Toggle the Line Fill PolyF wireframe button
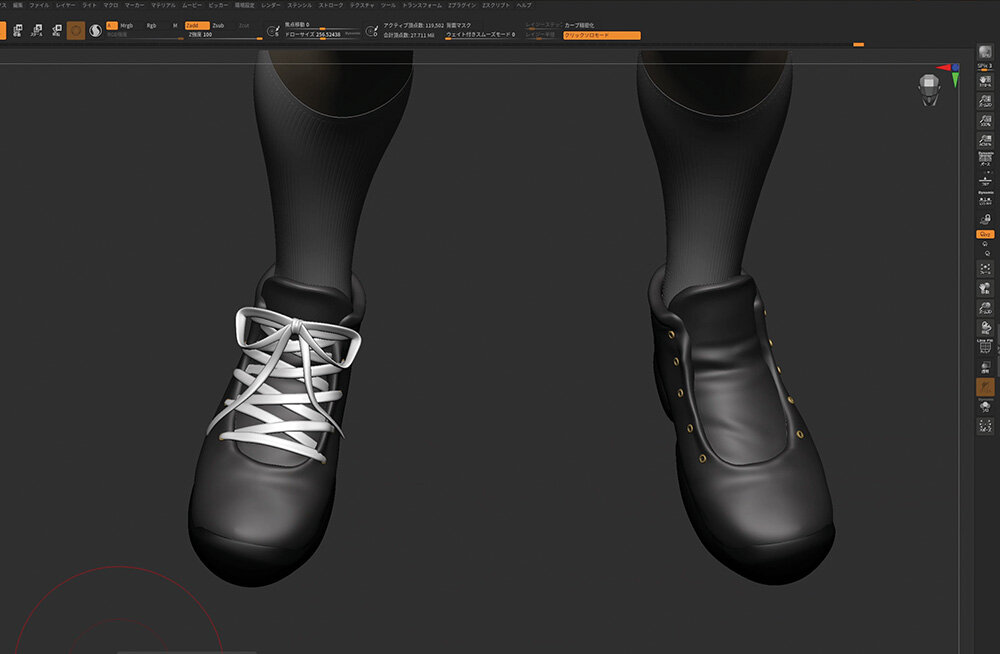This screenshot has height=654, width=1000. pos(985,346)
